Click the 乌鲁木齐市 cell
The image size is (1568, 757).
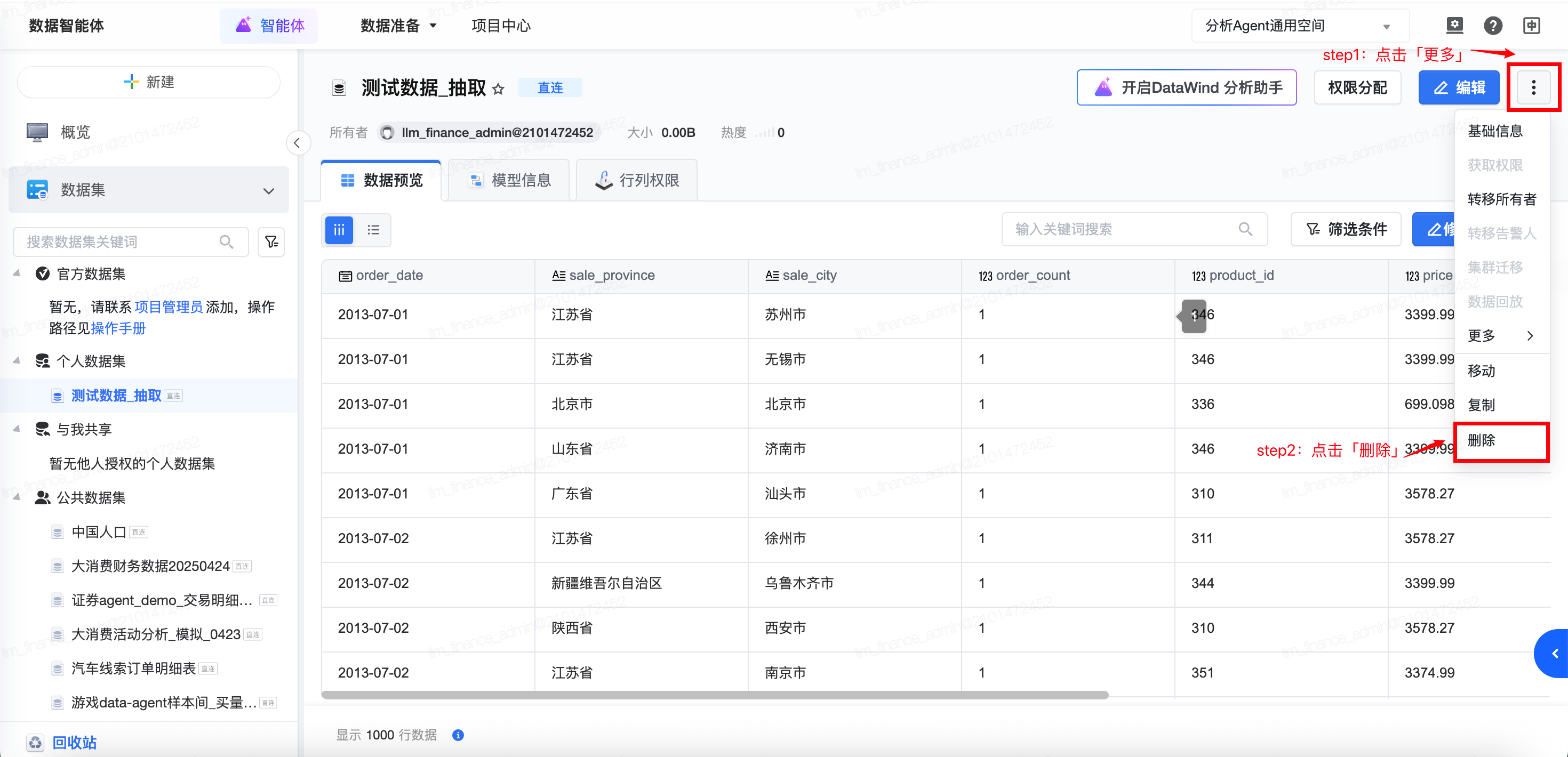pos(854,583)
